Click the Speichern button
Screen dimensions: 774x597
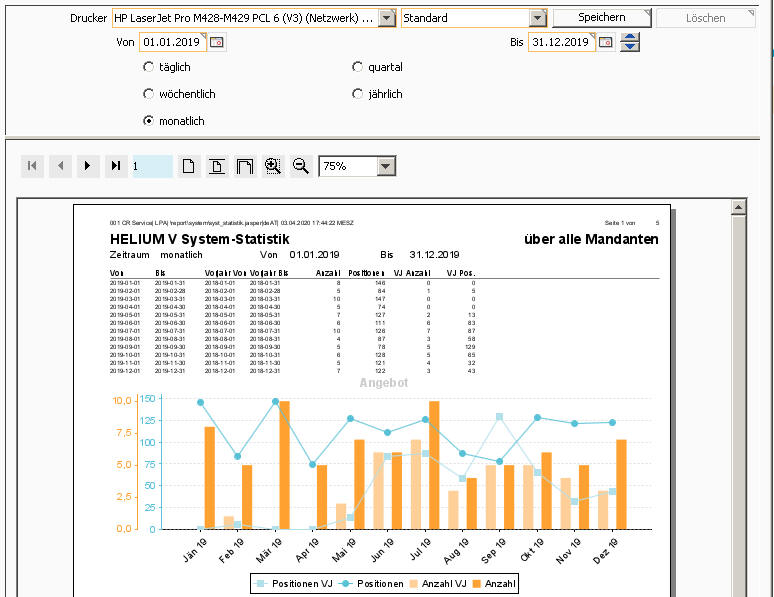click(x=601, y=18)
